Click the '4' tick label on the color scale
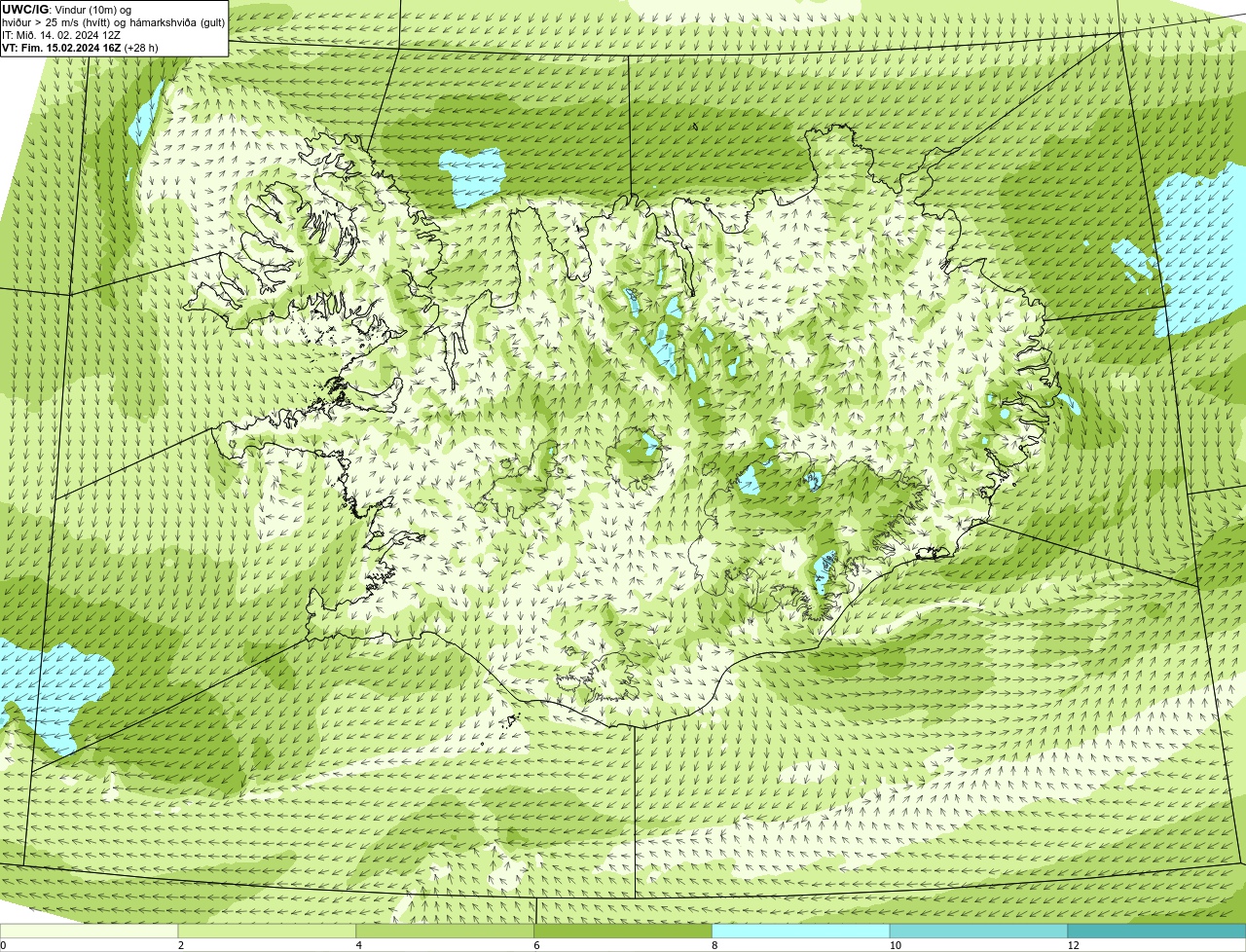Viewport: 1246px width, 952px height. (359, 945)
